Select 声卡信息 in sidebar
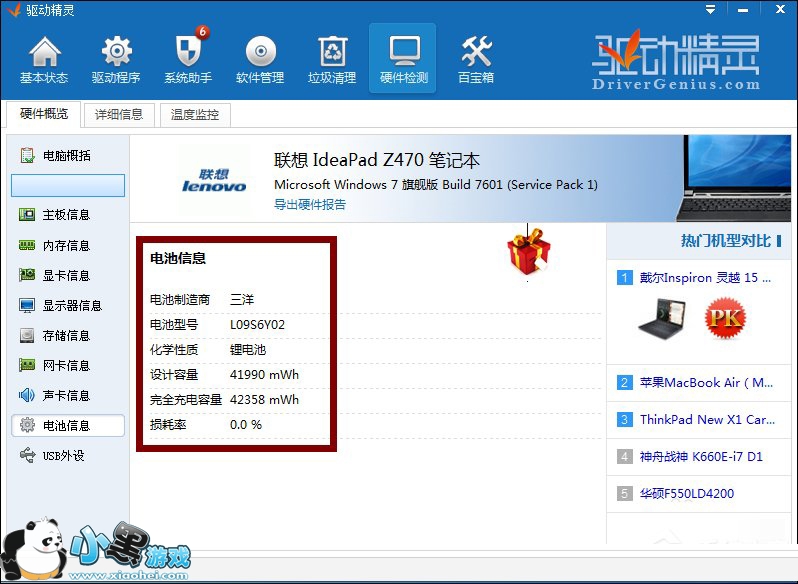The width and height of the screenshot is (798, 584). [67, 396]
